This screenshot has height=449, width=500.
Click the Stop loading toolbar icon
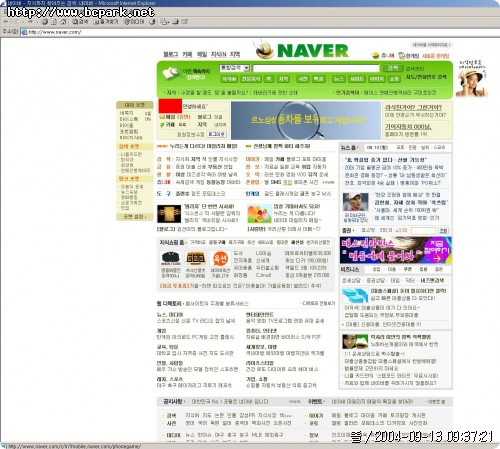coord(45,22)
